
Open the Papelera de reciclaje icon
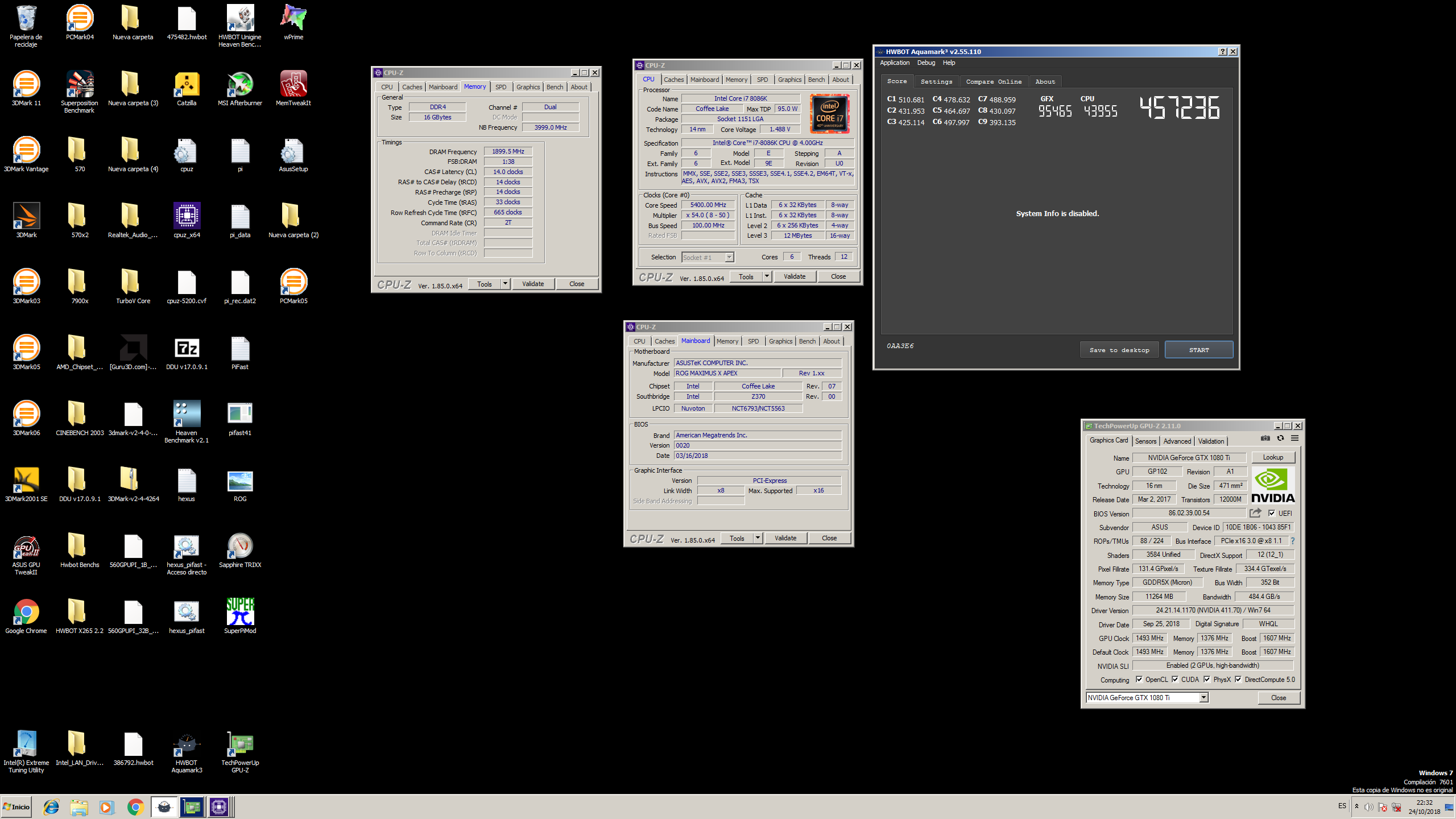tap(26, 26)
